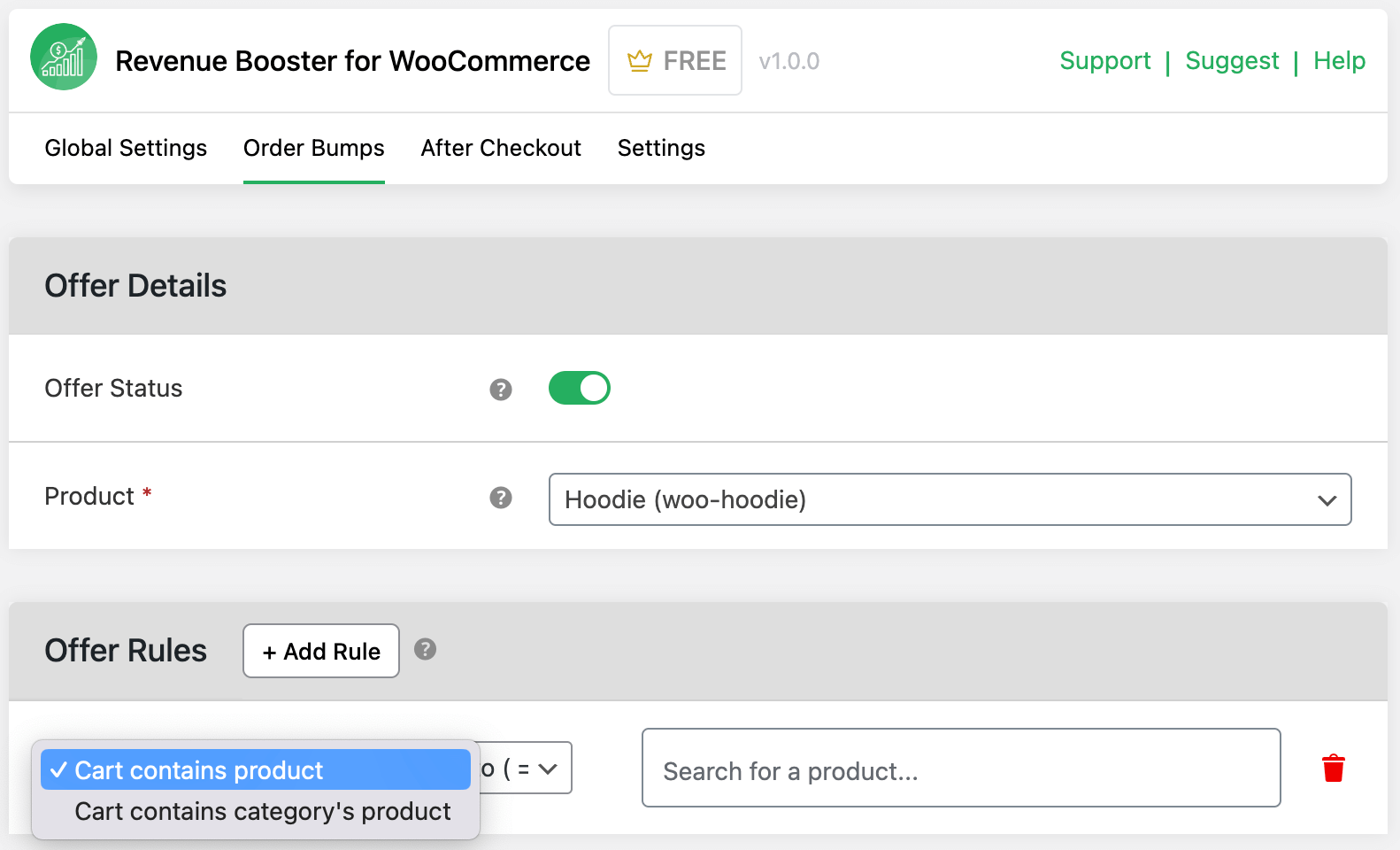
Task: Click the Revenue Booster green logo icon
Action: tap(64, 57)
